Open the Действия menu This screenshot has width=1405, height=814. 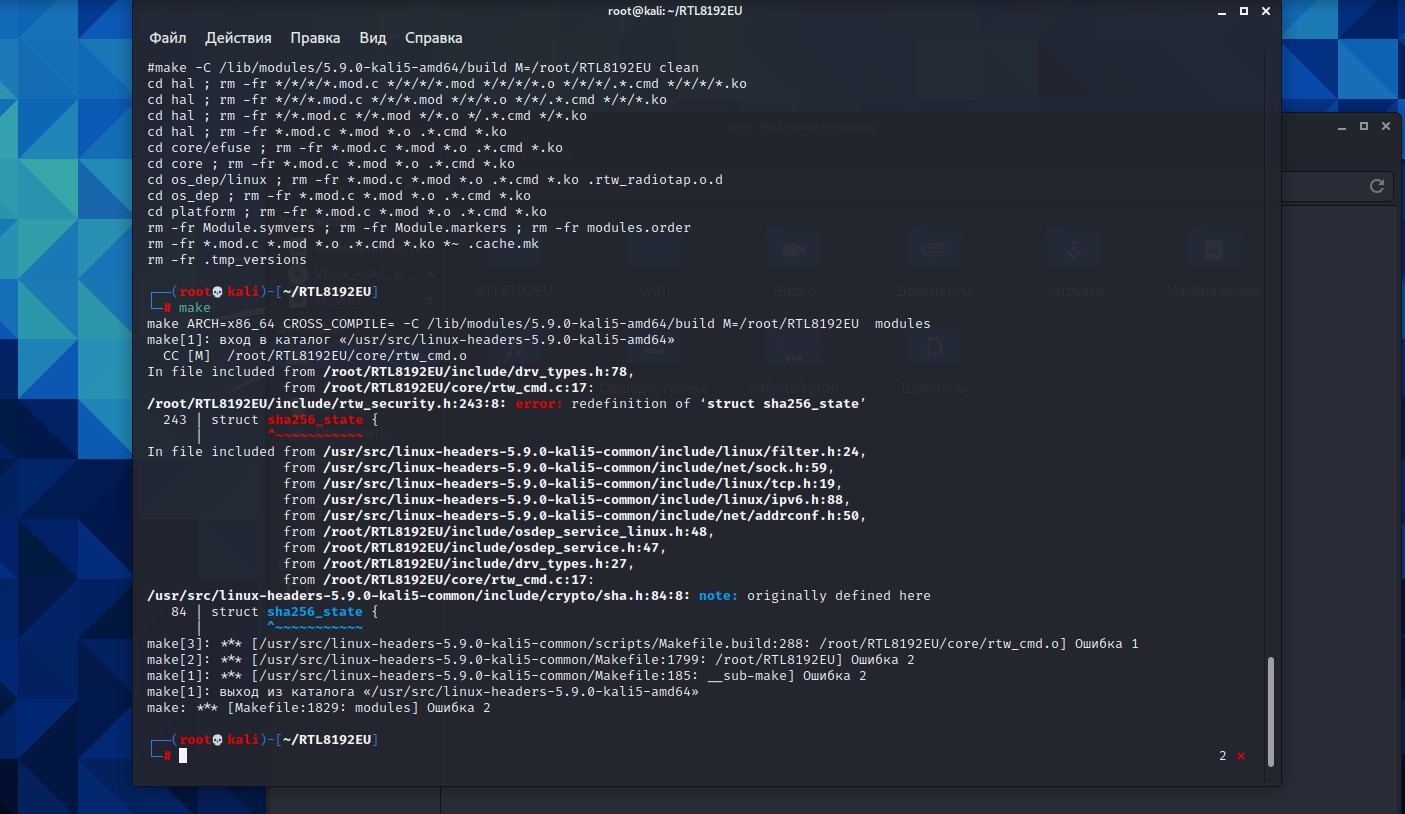point(238,38)
